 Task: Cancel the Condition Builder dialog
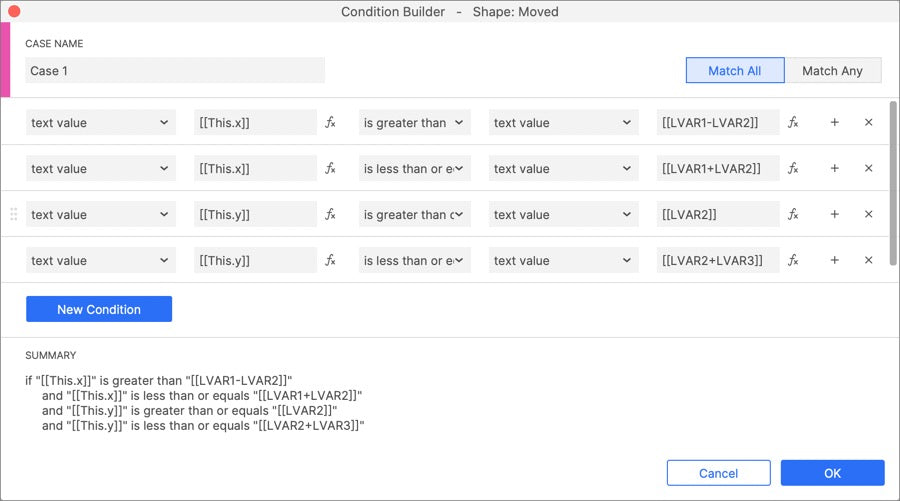click(x=718, y=473)
